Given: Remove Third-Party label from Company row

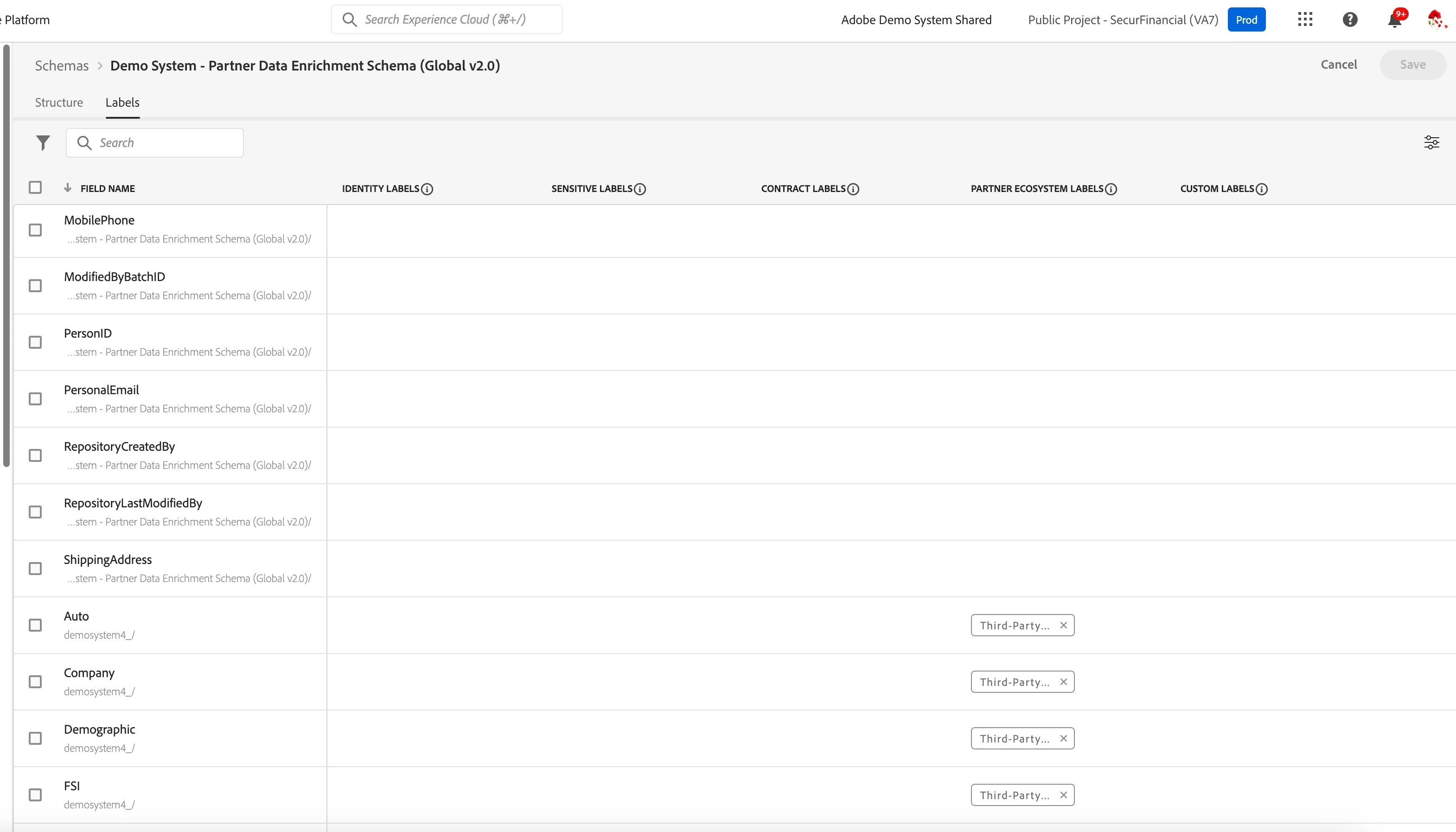Looking at the screenshot, I should pos(1064,682).
